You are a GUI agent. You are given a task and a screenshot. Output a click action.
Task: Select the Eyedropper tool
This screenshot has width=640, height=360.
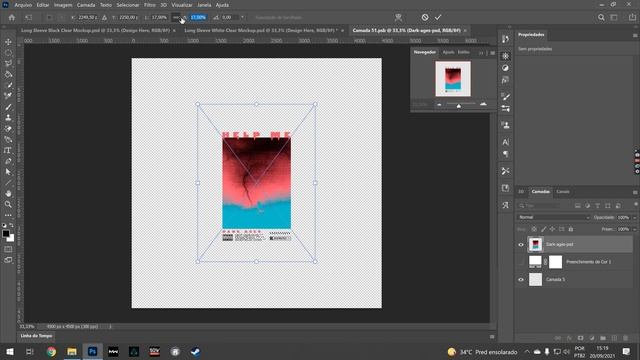click(x=8, y=85)
